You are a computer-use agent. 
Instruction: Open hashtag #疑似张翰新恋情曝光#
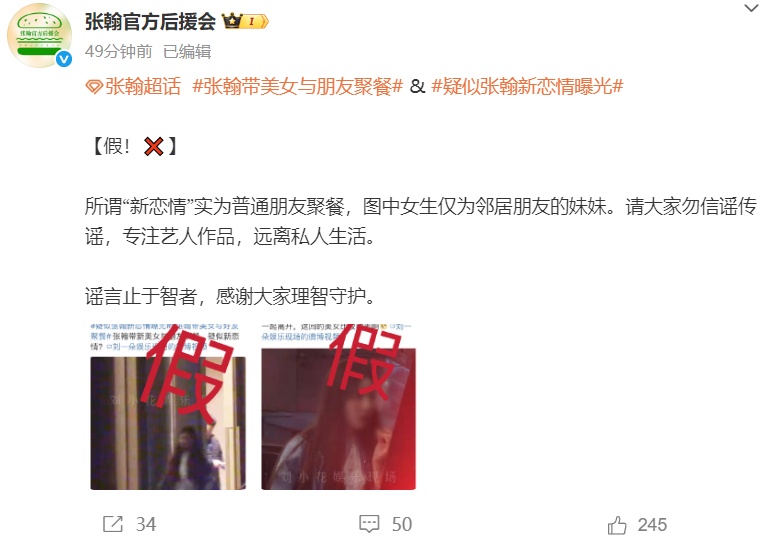[x=528, y=86]
